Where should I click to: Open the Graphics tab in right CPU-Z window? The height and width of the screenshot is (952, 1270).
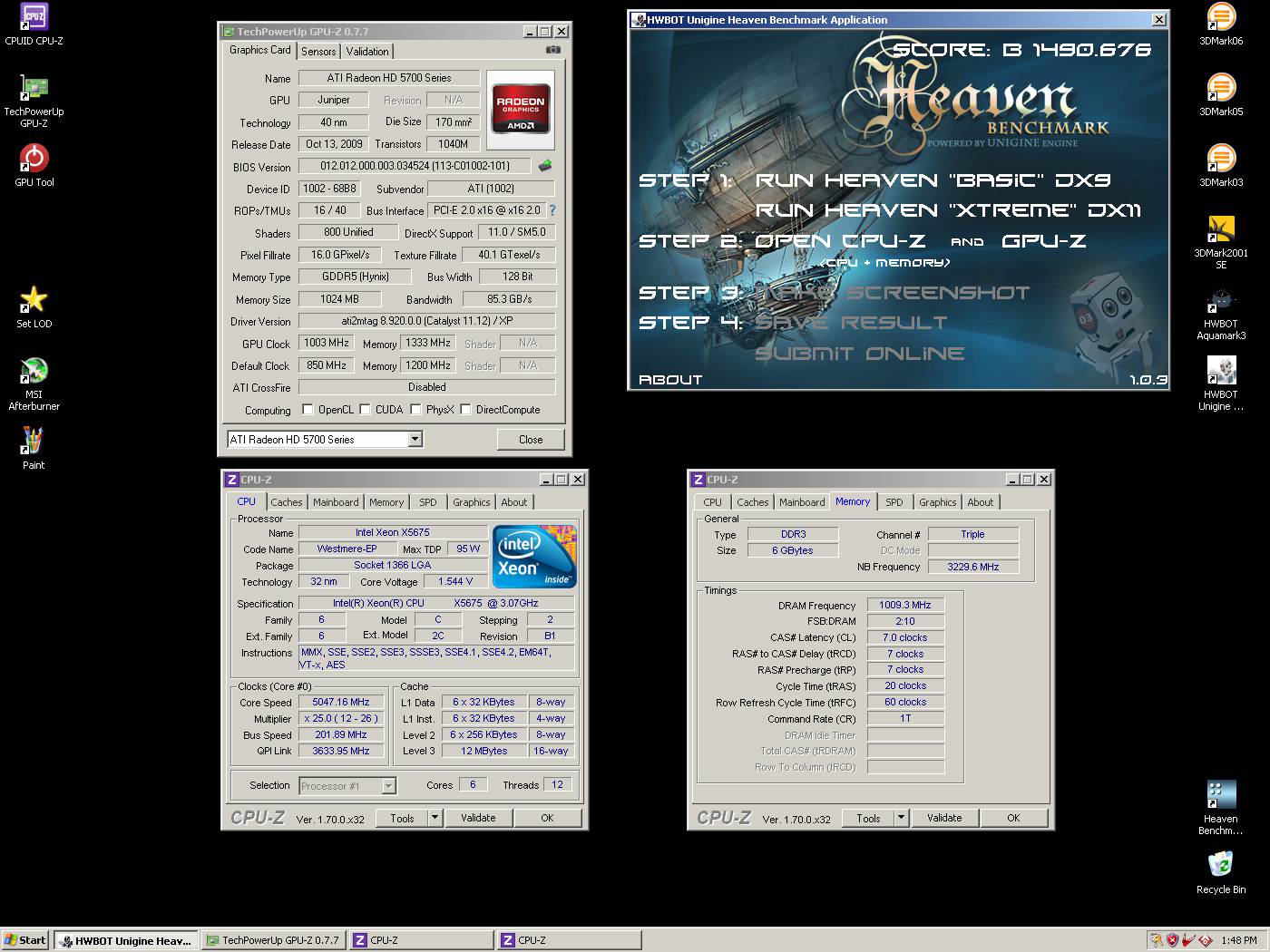pyautogui.click(x=938, y=502)
